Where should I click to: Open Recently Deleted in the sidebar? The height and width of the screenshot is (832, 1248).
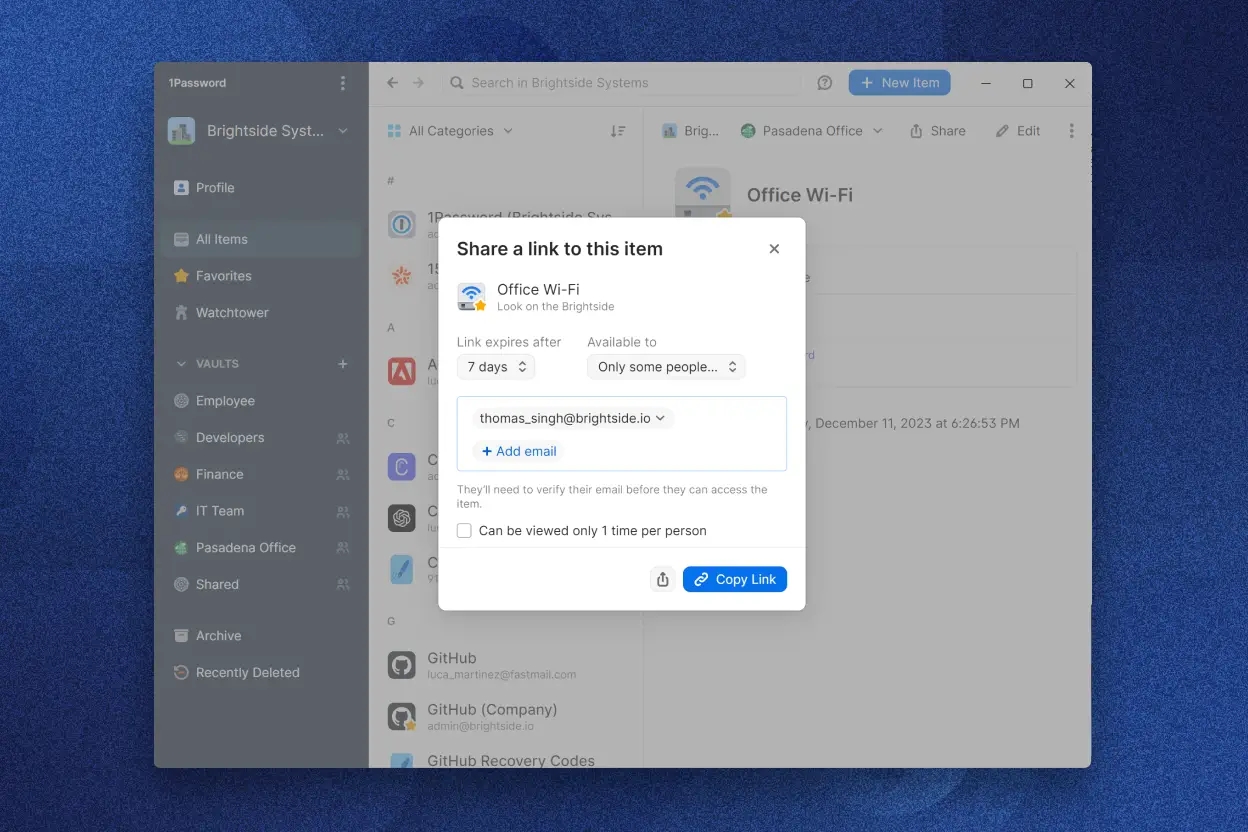pyautogui.click(x=262, y=673)
